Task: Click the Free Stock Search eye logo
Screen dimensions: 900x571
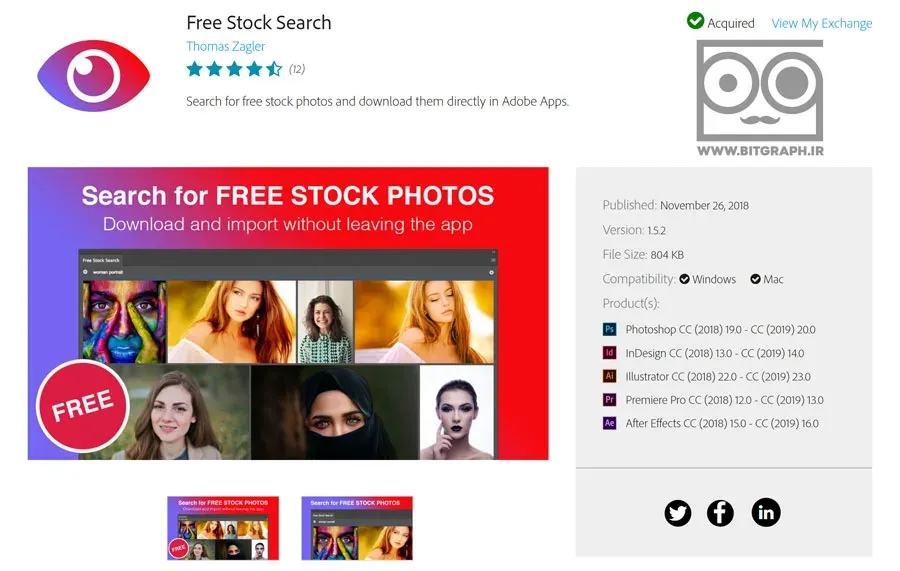Action: tap(94, 76)
